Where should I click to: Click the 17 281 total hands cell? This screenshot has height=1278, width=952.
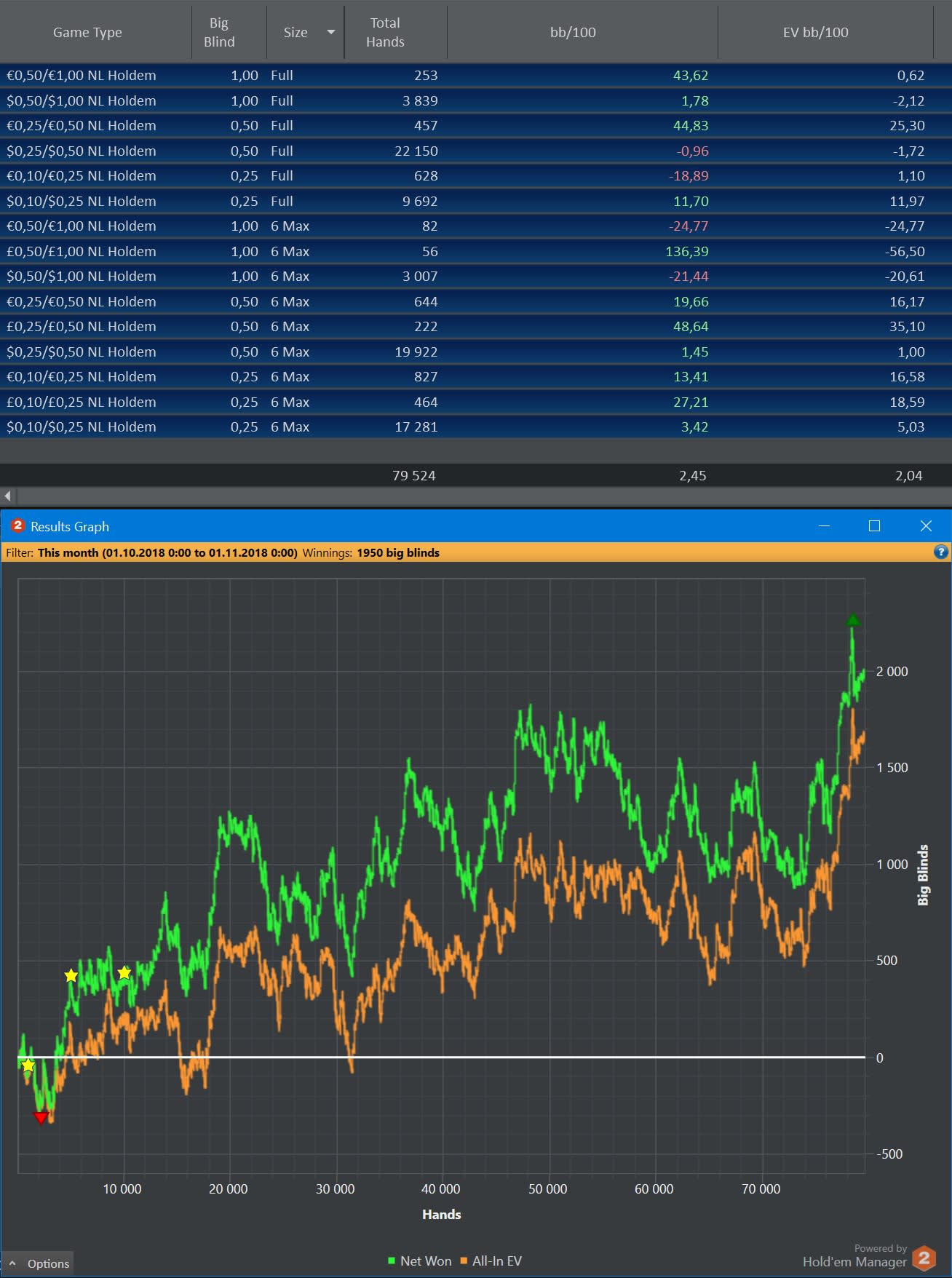tap(416, 426)
